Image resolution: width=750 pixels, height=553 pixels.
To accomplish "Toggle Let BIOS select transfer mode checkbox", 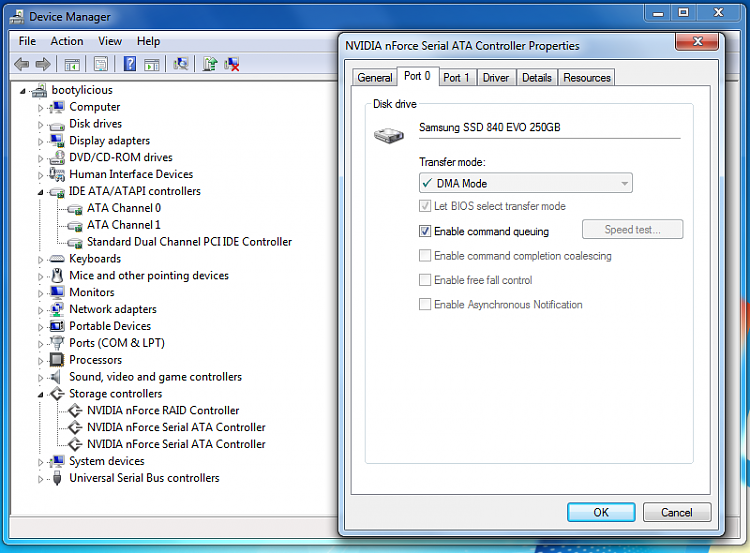I will (x=425, y=206).
